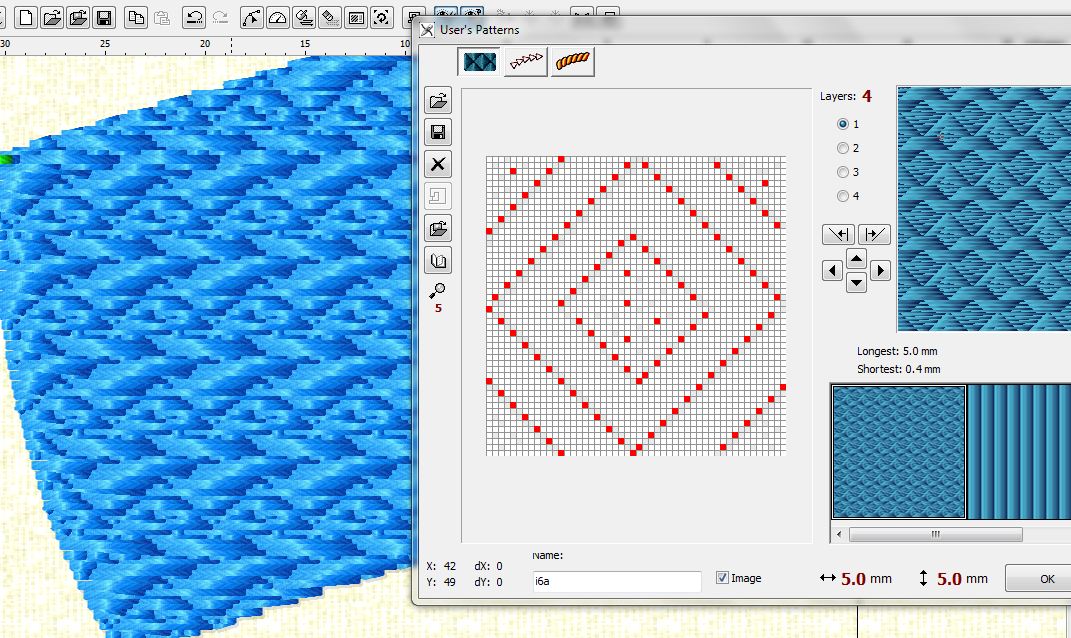Open the pattern library book icon
1071x638 pixels.
tap(438, 261)
